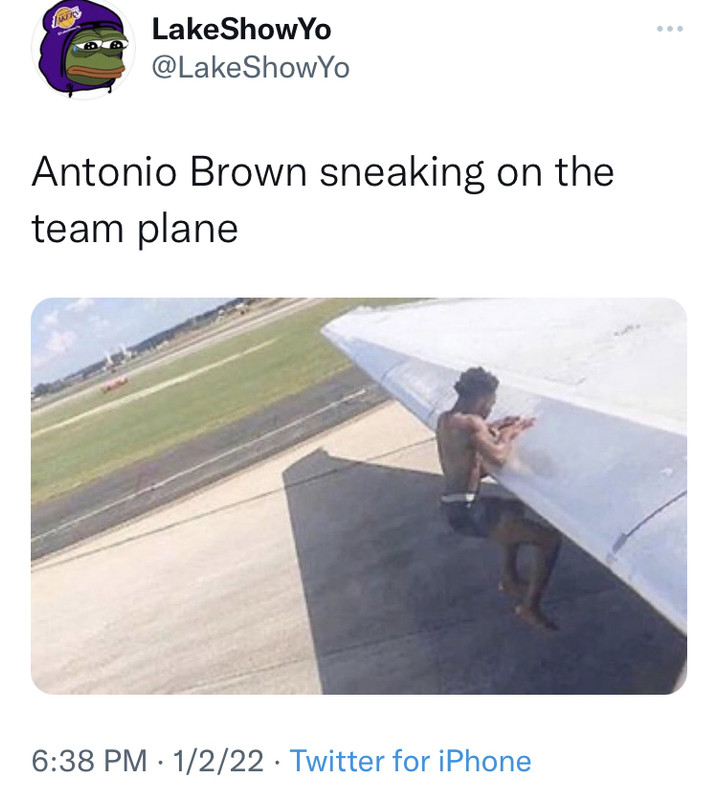Open the attached airplane wing photo
The image size is (718, 800).
pyautogui.click(x=359, y=496)
